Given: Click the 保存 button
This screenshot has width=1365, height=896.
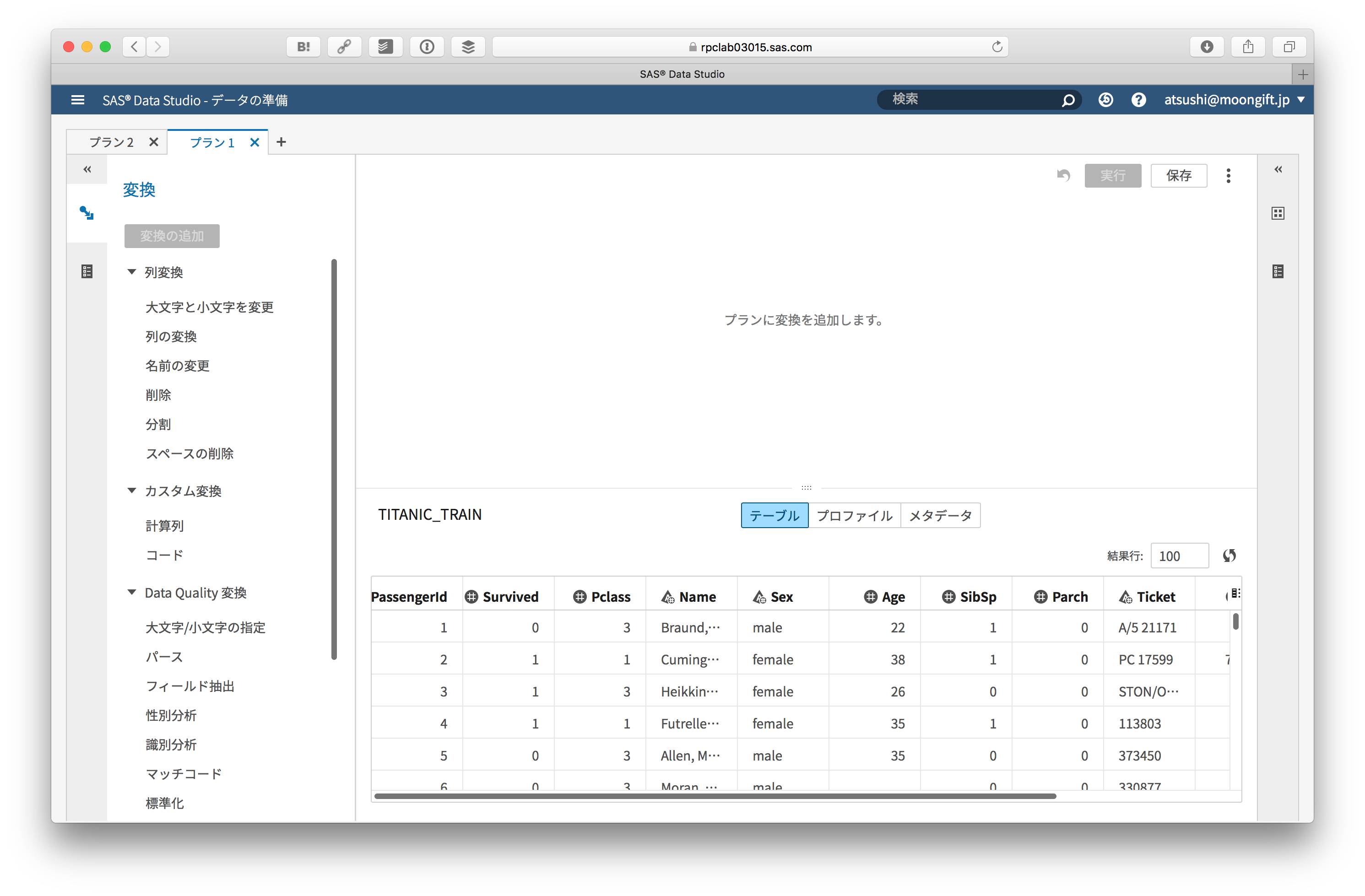Looking at the screenshot, I should [x=1179, y=175].
